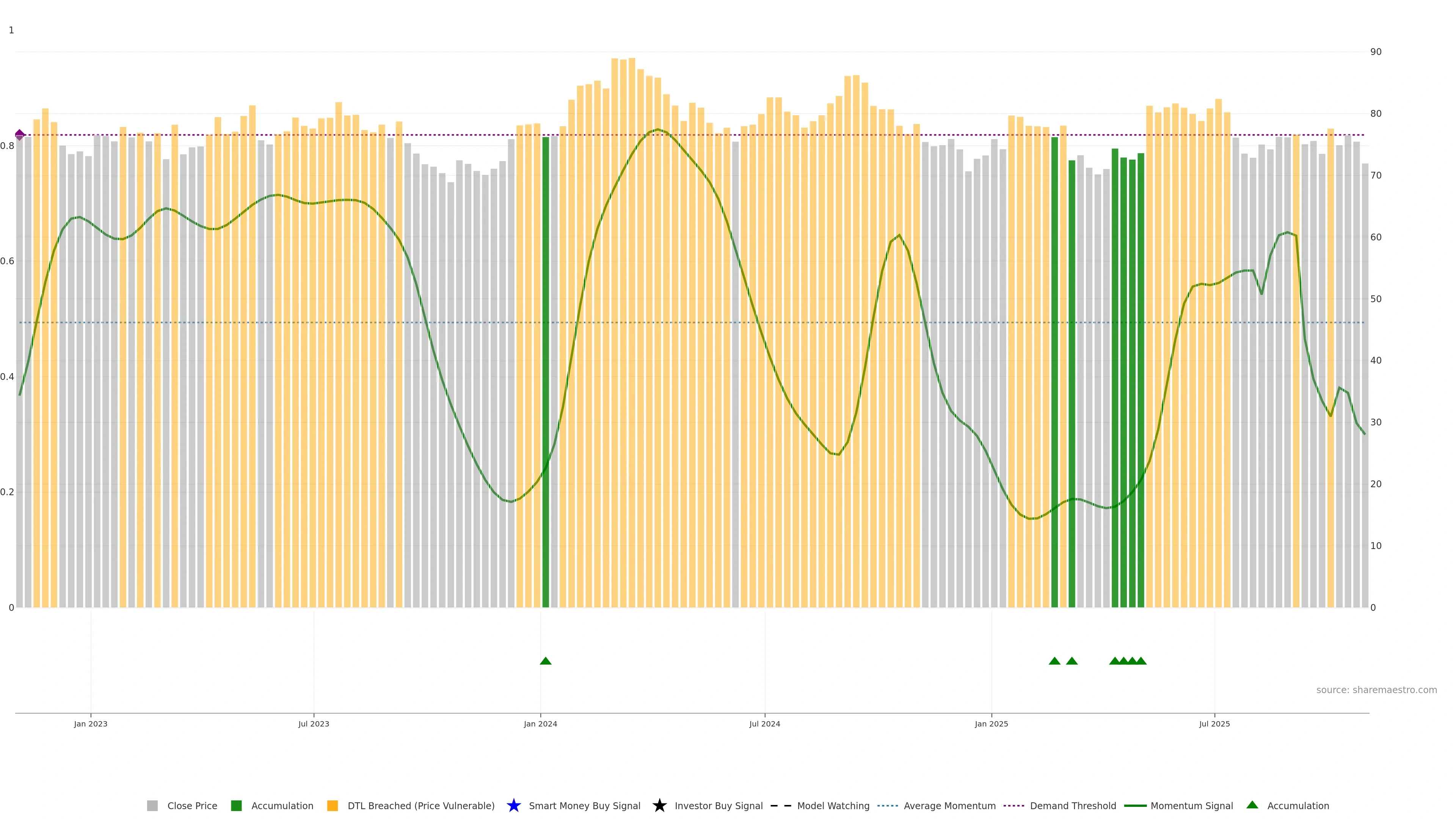Click the purple diamond Demand Threshold marker
Image resolution: width=1456 pixels, height=819 pixels.
click(x=20, y=135)
